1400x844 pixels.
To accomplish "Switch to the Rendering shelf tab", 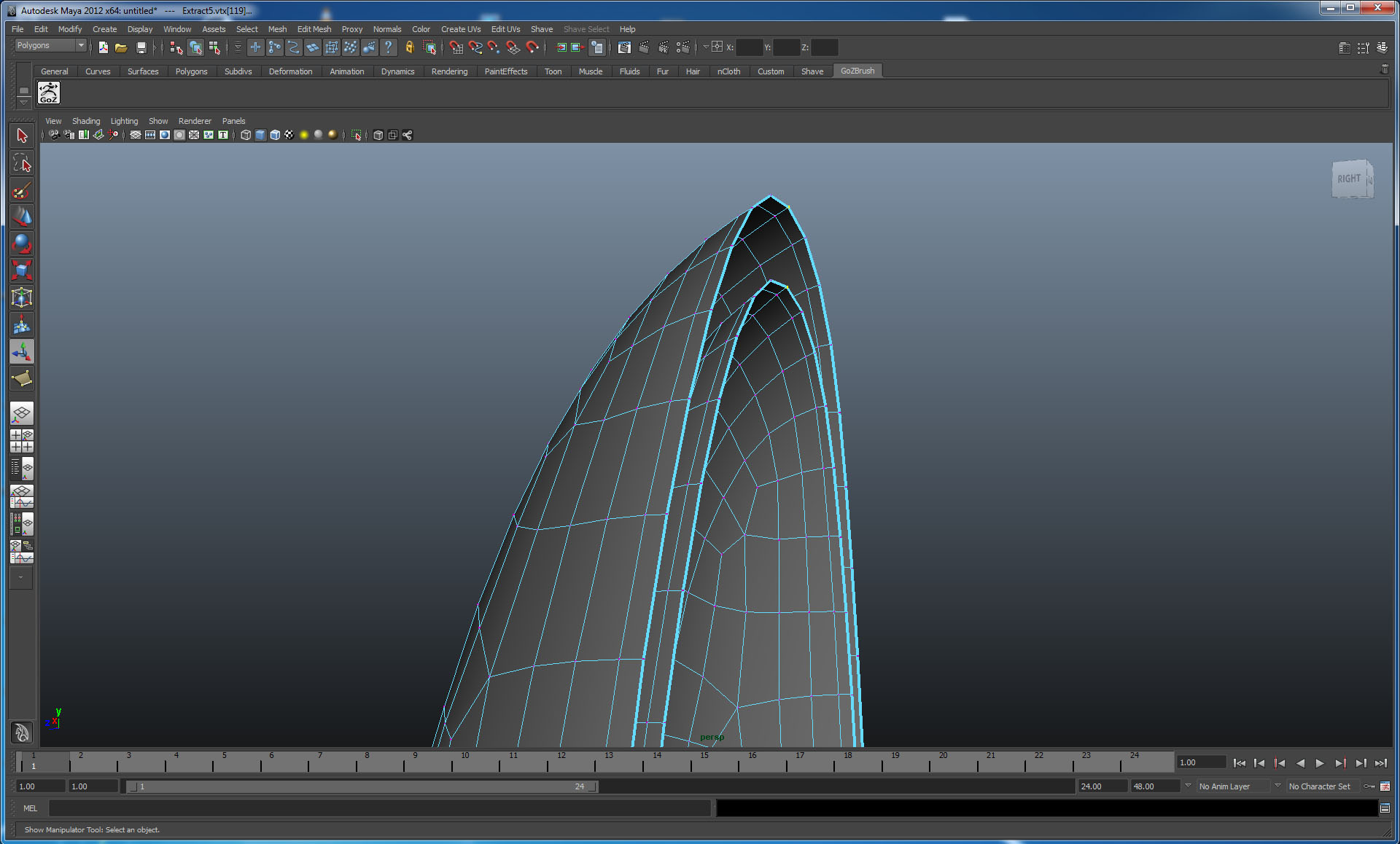I will [449, 71].
